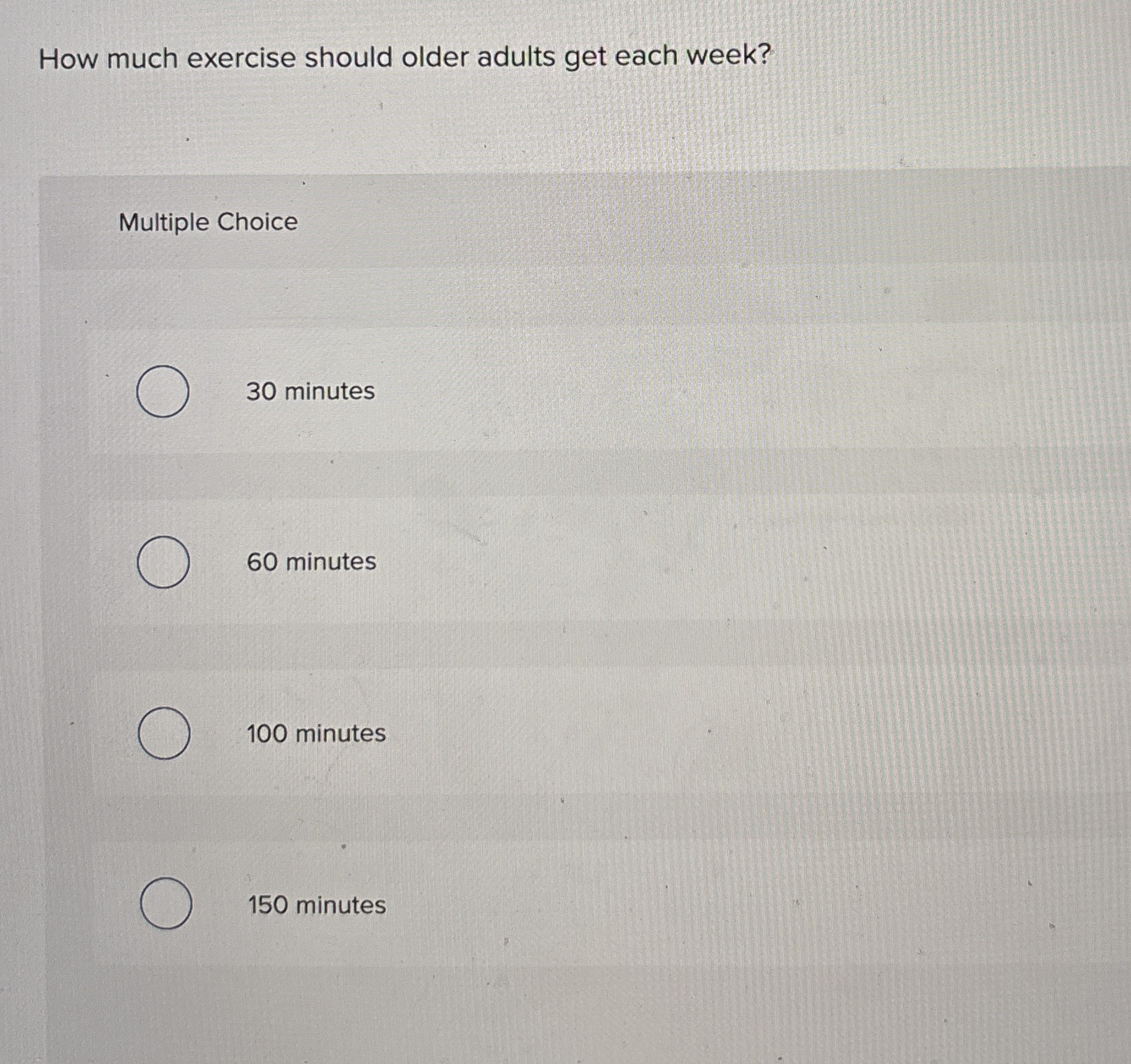Click the exercise question title text
Viewport: 1131px width, 1064px height.
coord(404,56)
